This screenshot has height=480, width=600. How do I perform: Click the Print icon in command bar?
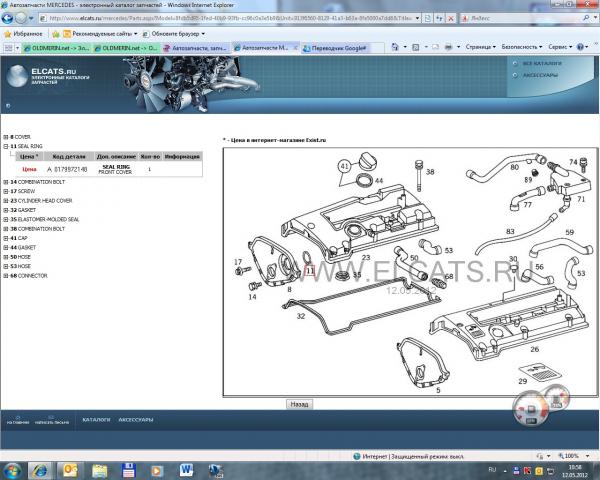448,47
